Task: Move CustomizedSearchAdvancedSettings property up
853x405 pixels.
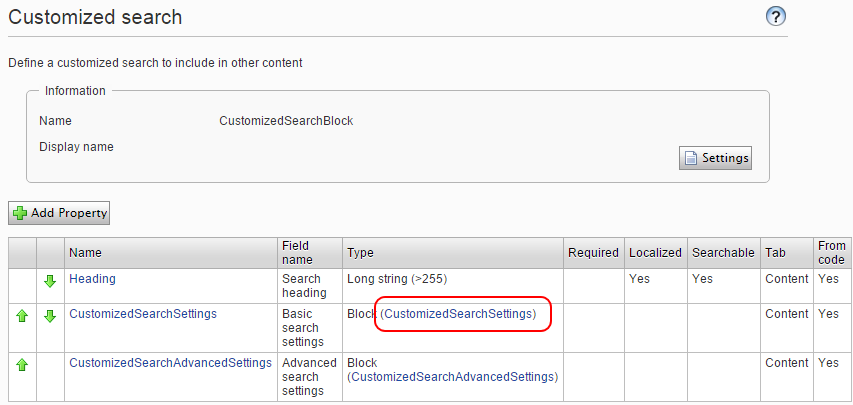Action: click(21, 365)
